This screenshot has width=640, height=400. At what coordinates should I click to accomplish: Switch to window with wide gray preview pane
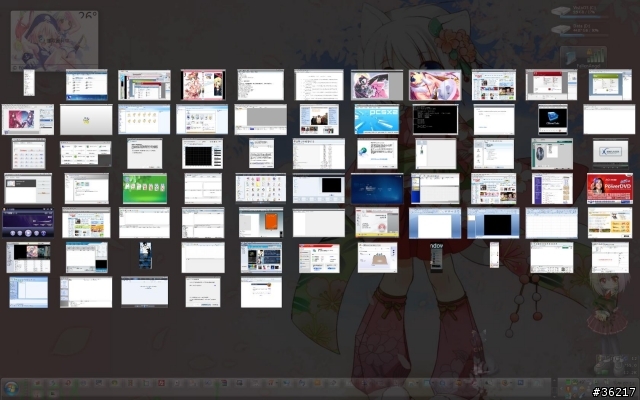click(260, 119)
